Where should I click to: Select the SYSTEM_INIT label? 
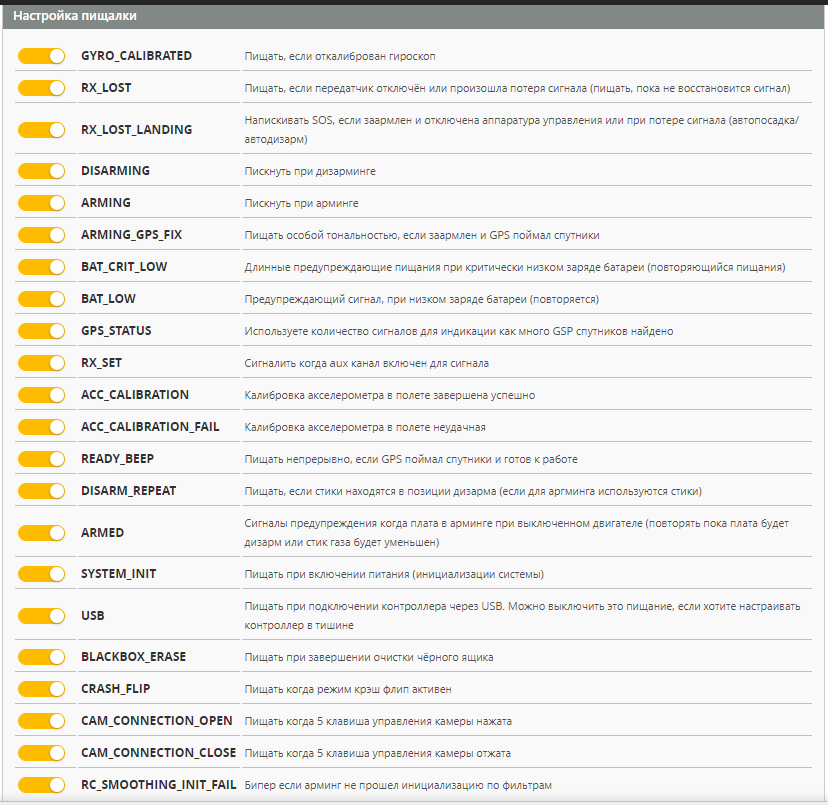(118, 574)
